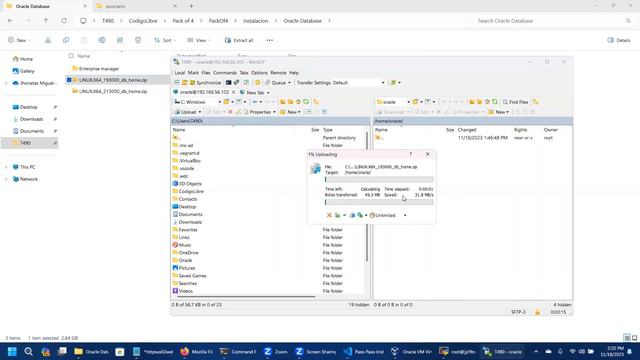This screenshot has height=360, width=640.
Task: Click the help question mark in Uploading dialog
Action: pos(411,154)
